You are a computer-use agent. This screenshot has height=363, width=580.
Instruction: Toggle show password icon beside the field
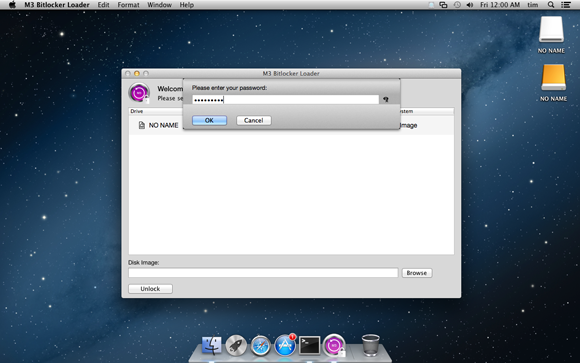pyautogui.click(x=386, y=100)
